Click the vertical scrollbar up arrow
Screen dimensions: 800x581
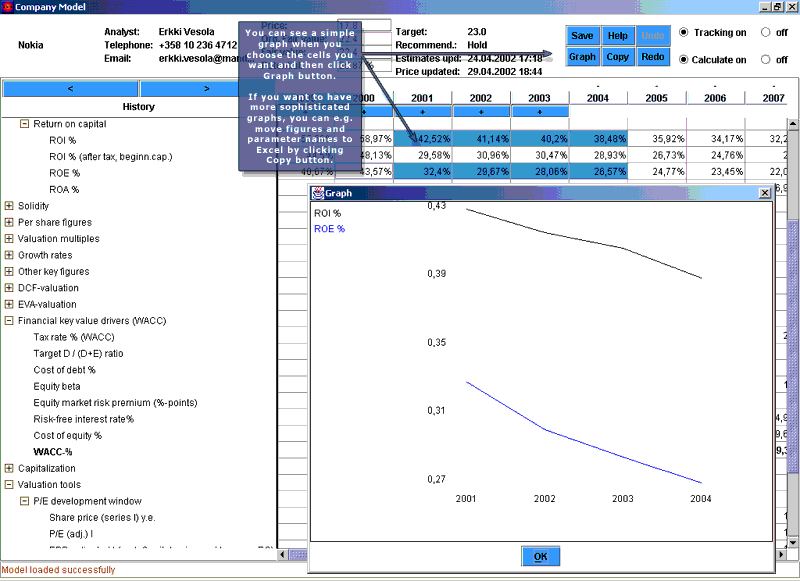coord(793,124)
